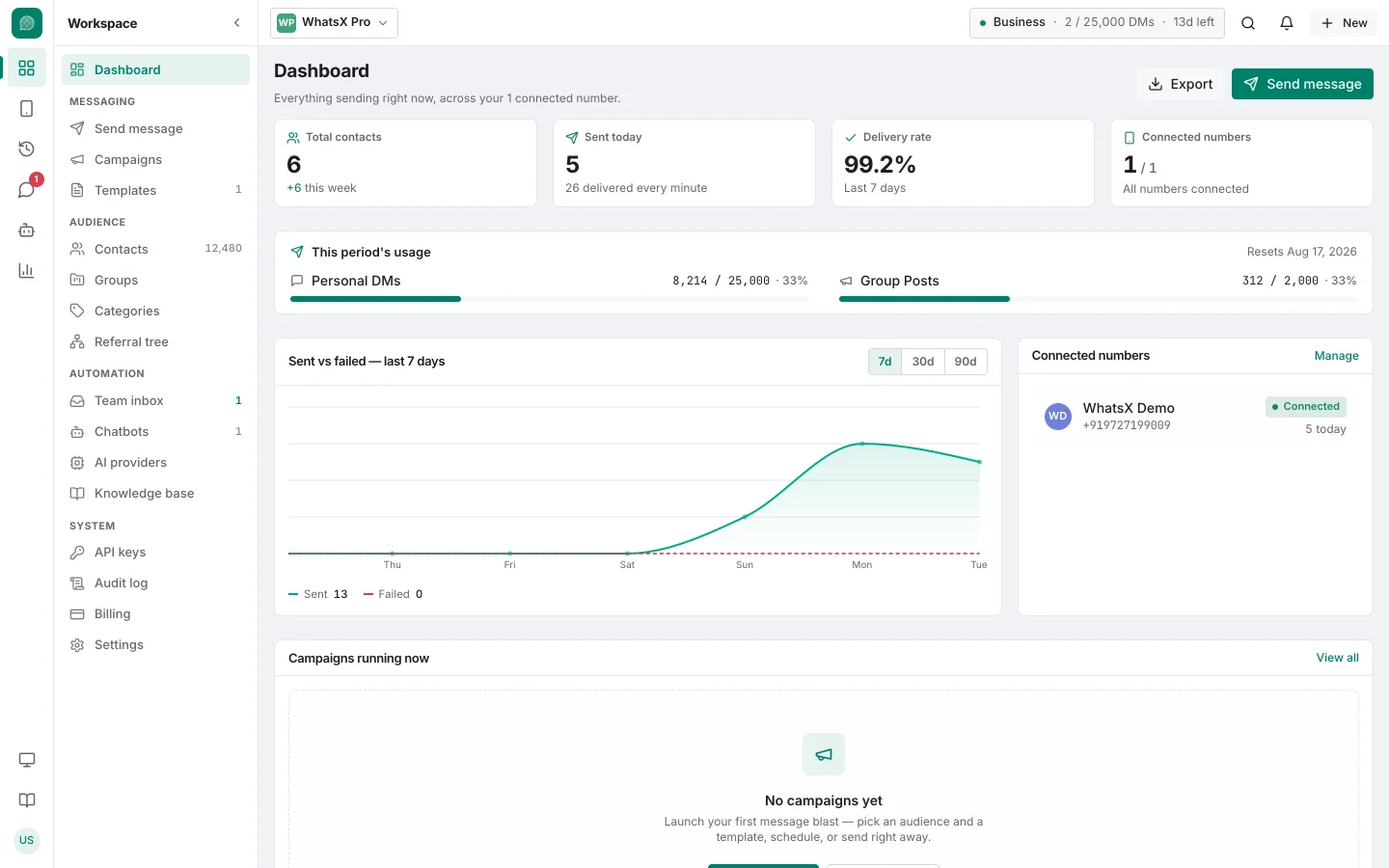Open the history clock icon in the rail
1389x868 pixels.
[26, 149]
